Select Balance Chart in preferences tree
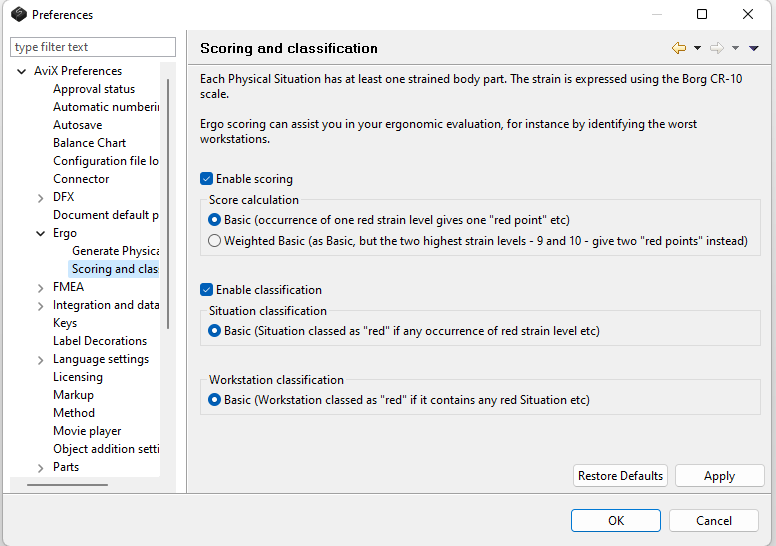Viewport: 776px width, 546px height. click(89, 143)
